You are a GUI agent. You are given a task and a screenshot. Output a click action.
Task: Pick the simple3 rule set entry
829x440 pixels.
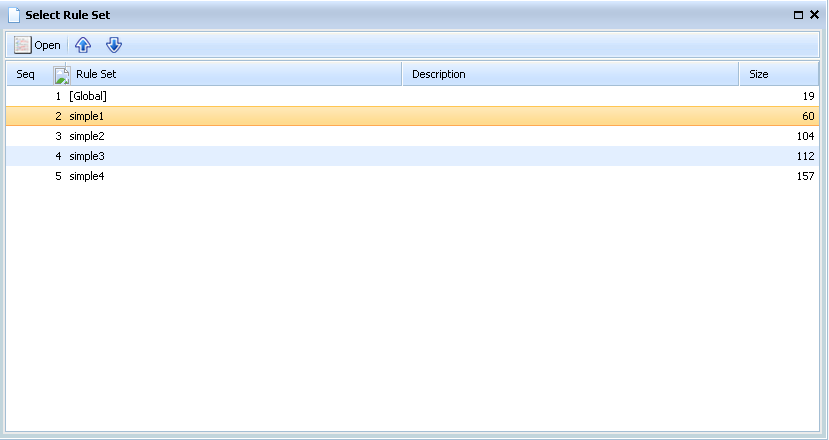86,156
